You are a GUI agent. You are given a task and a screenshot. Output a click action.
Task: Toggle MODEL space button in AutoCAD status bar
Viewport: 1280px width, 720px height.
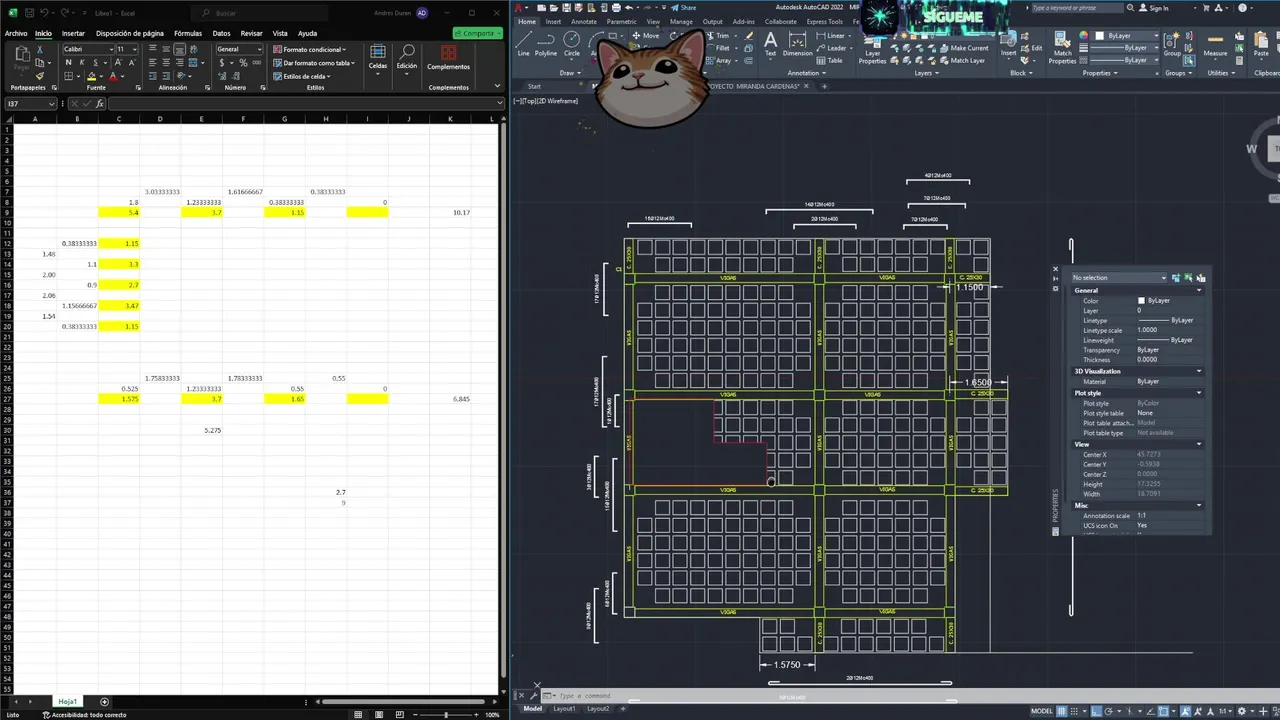(1041, 711)
